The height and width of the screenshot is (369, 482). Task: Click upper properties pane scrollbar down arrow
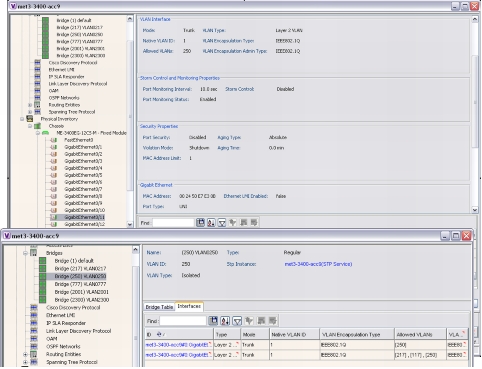click(x=475, y=210)
